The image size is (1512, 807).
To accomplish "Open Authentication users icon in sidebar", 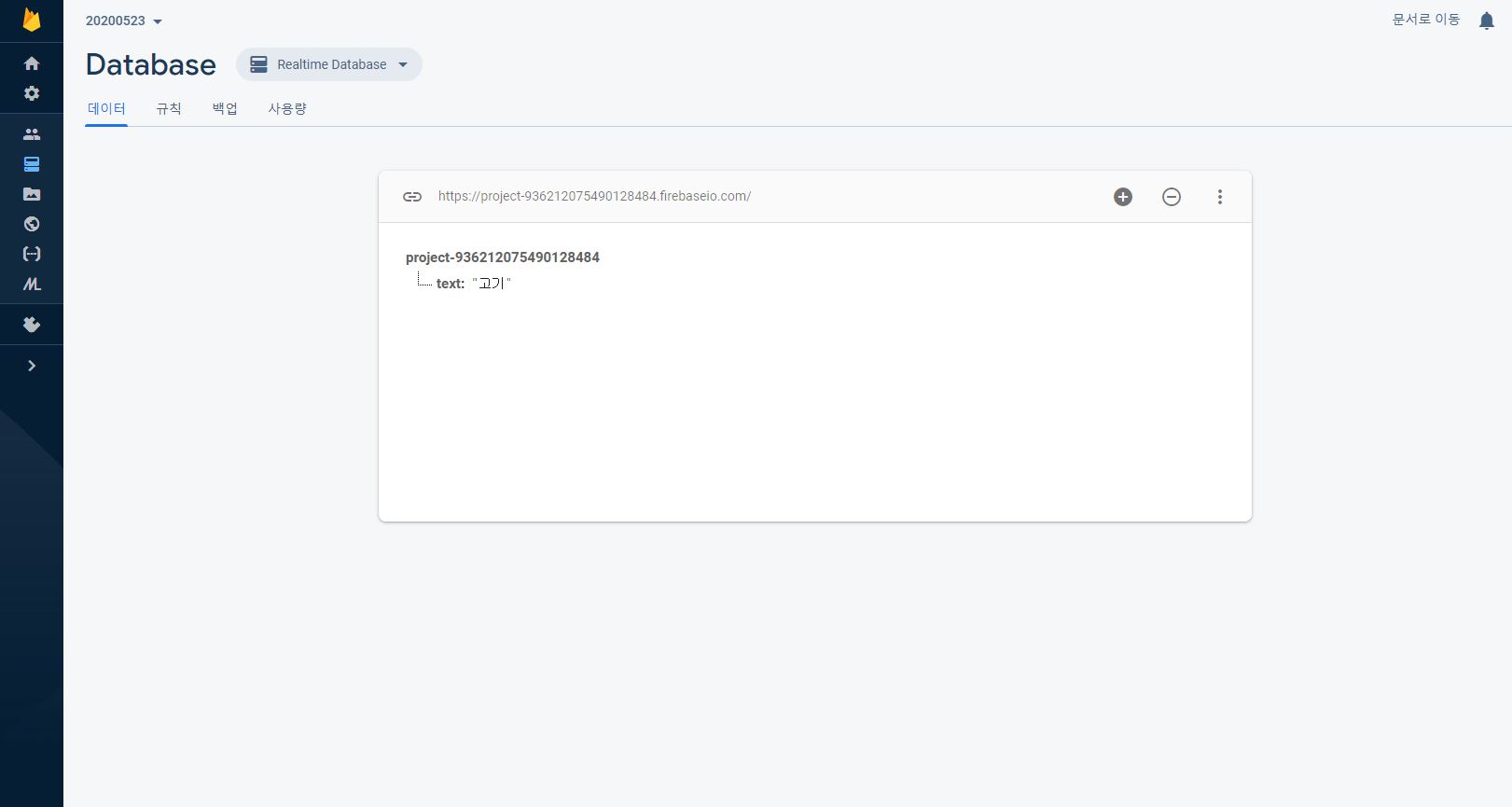I will click(x=32, y=134).
